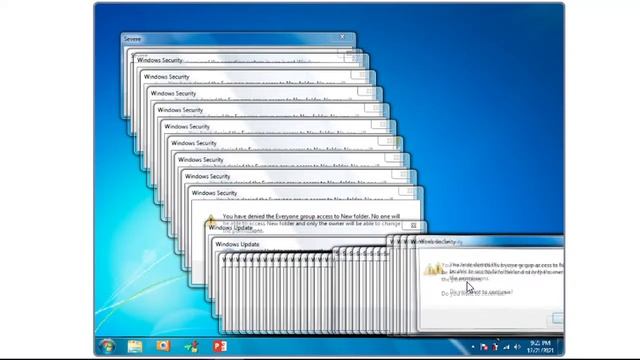Close the Severe window
The height and width of the screenshot is (360, 640).
pyautogui.click(x=342, y=37)
